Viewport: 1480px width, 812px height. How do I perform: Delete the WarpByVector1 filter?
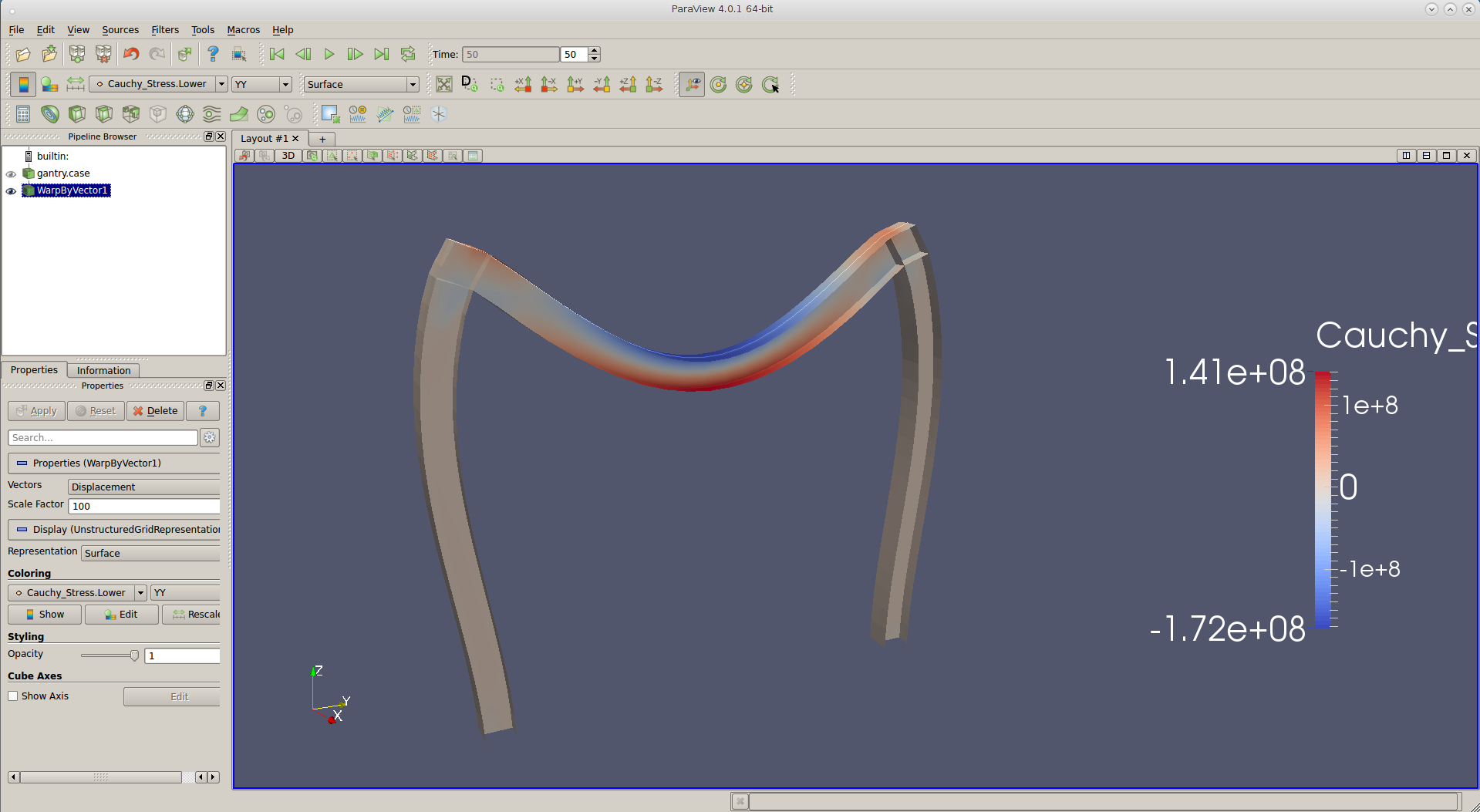tap(154, 411)
